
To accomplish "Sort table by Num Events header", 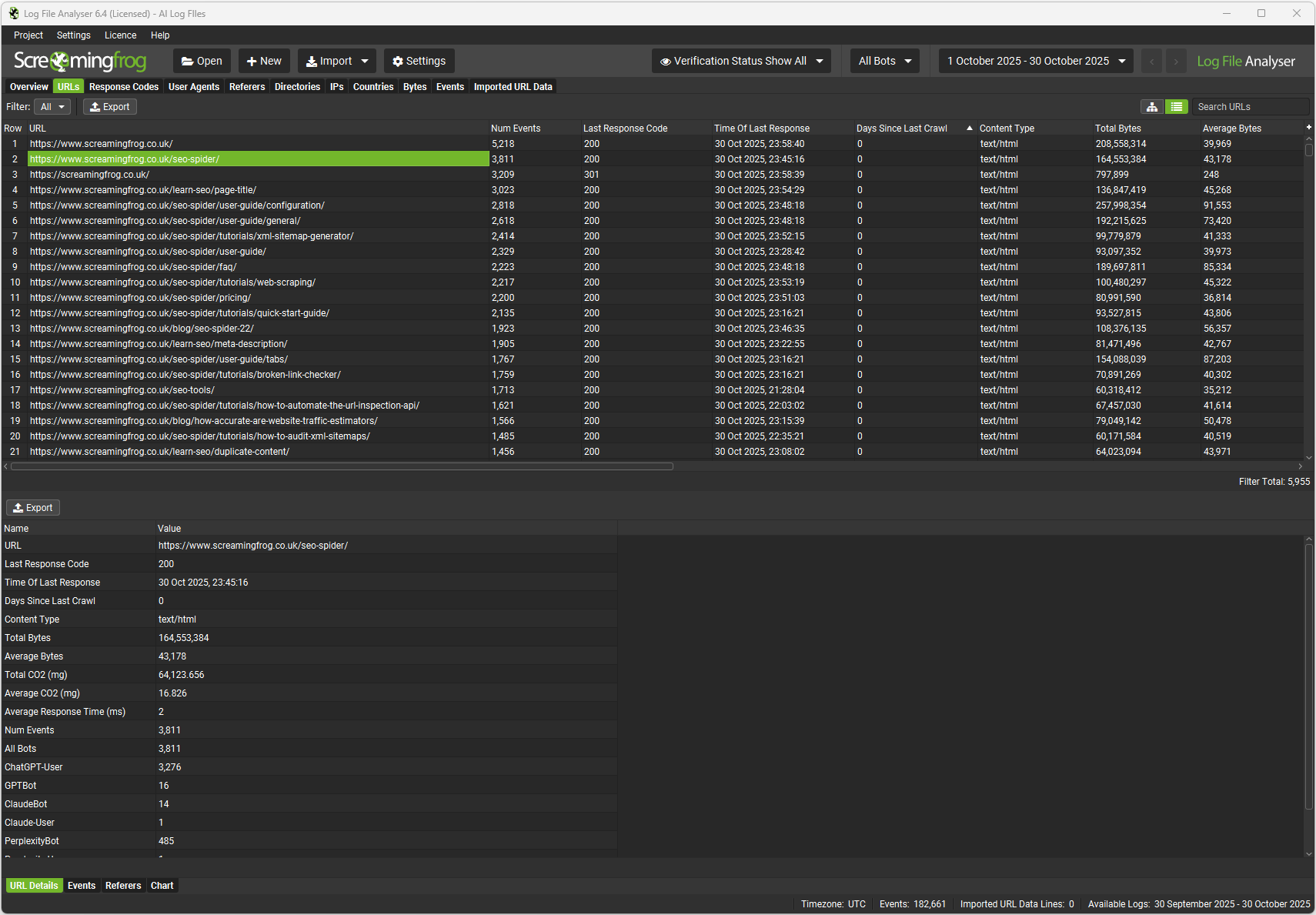I will point(516,129).
